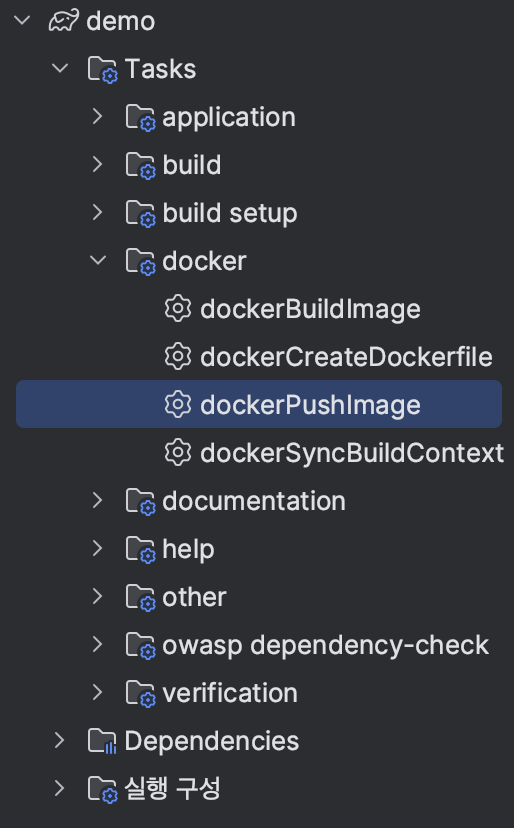Click the gear icon of dockerCreateDockerfile
Screen dimensions: 514x828
[177, 356]
